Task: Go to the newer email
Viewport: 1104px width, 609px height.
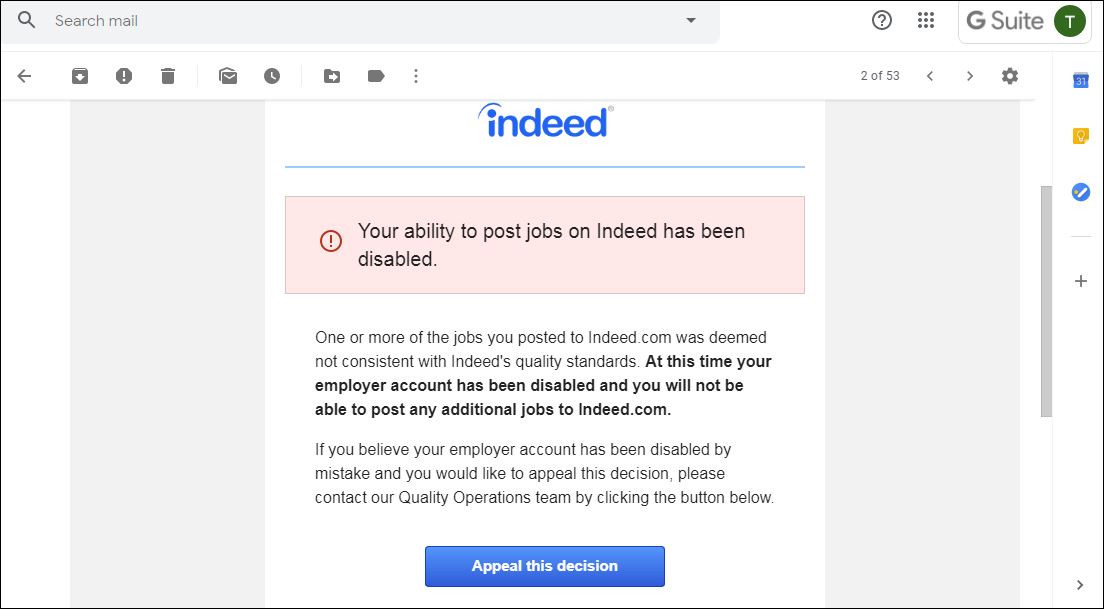Action: coord(930,76)
